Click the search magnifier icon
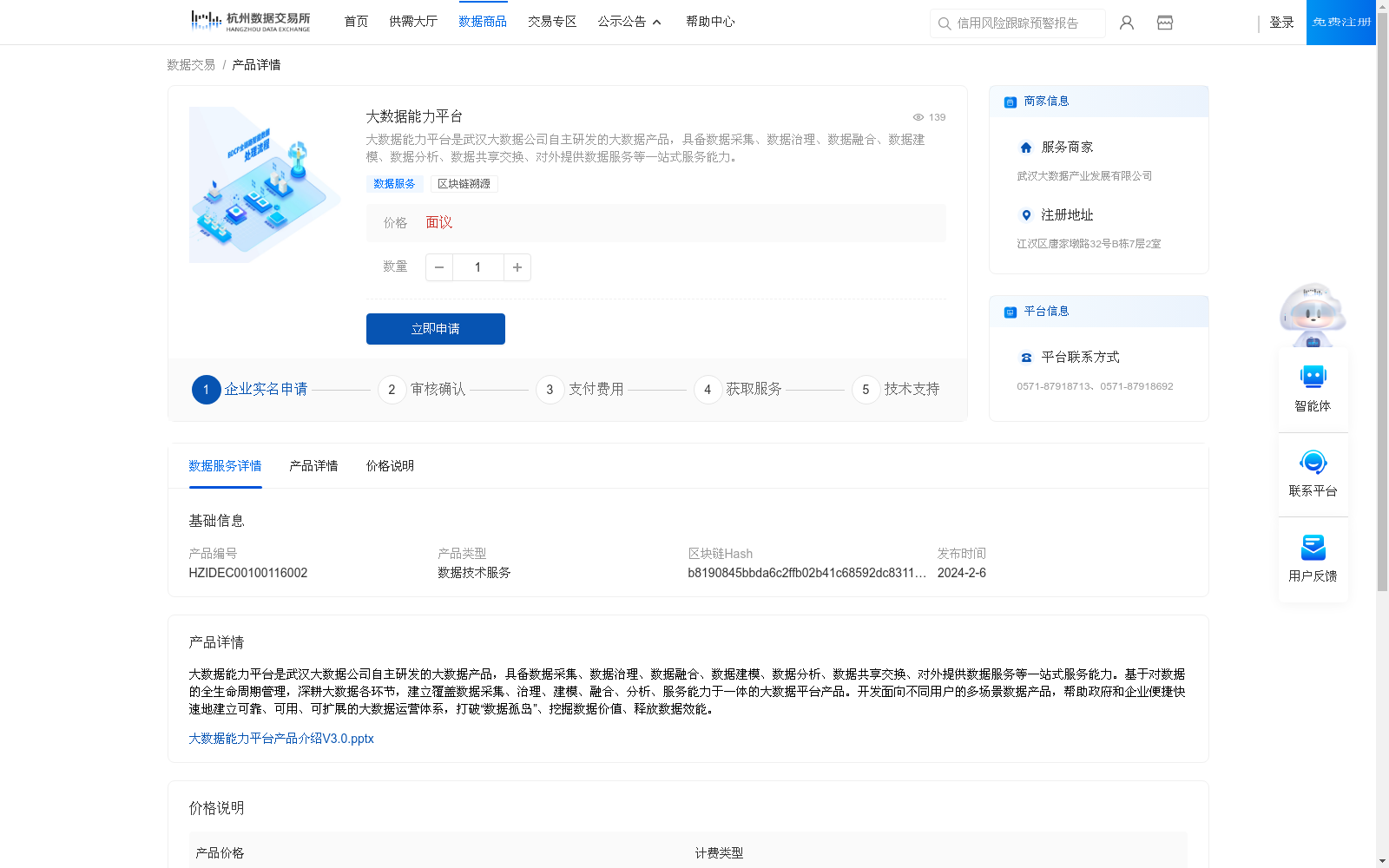 (x=945, y=23)
